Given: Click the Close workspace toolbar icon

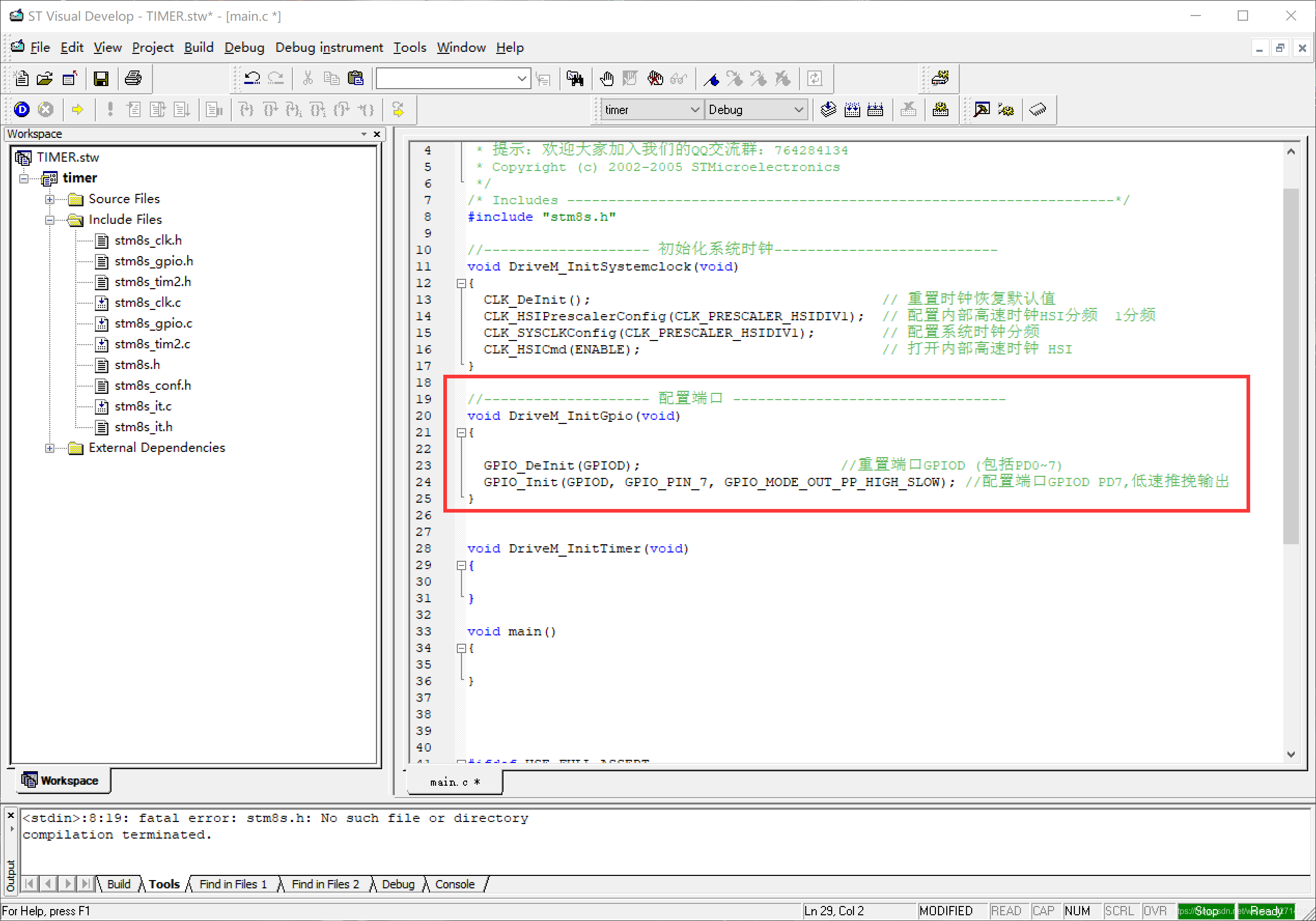Looking at the screenshot, I should [69, 78].
